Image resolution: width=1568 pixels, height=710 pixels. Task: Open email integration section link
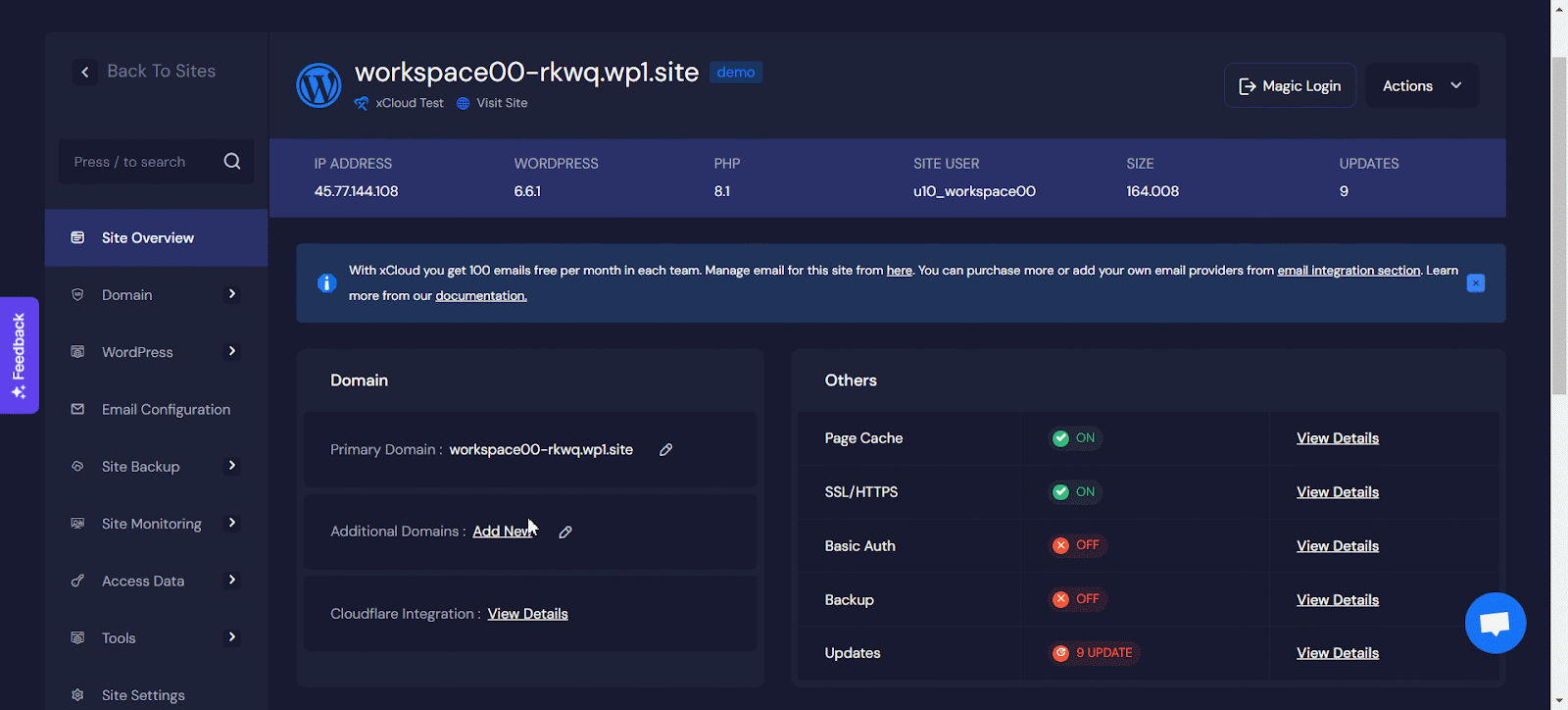1348,271
